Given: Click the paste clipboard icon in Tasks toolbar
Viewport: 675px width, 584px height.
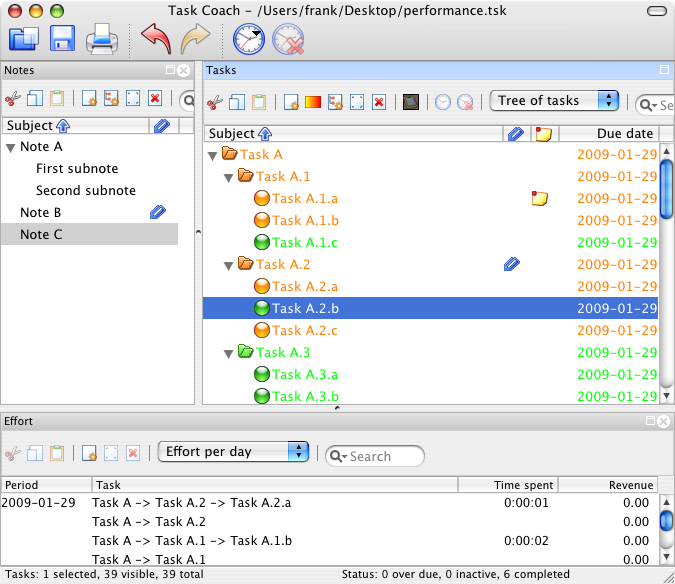Looking at the screenshot, I should pyautogui.click(x=259, y=102).
